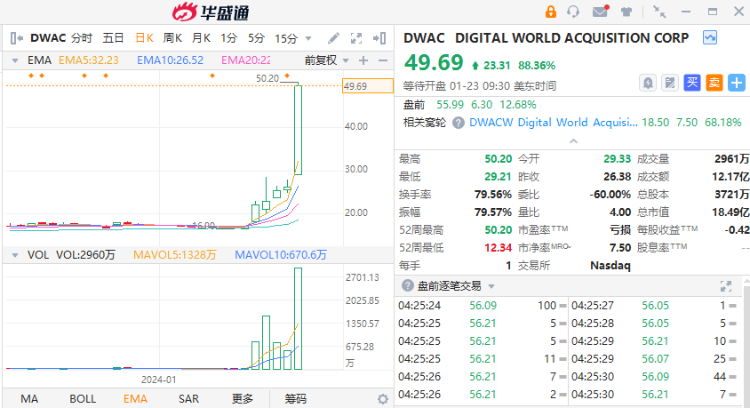The image size is (750, 408).
Task: Click the compact mode arrows icon
Action: 660,12
